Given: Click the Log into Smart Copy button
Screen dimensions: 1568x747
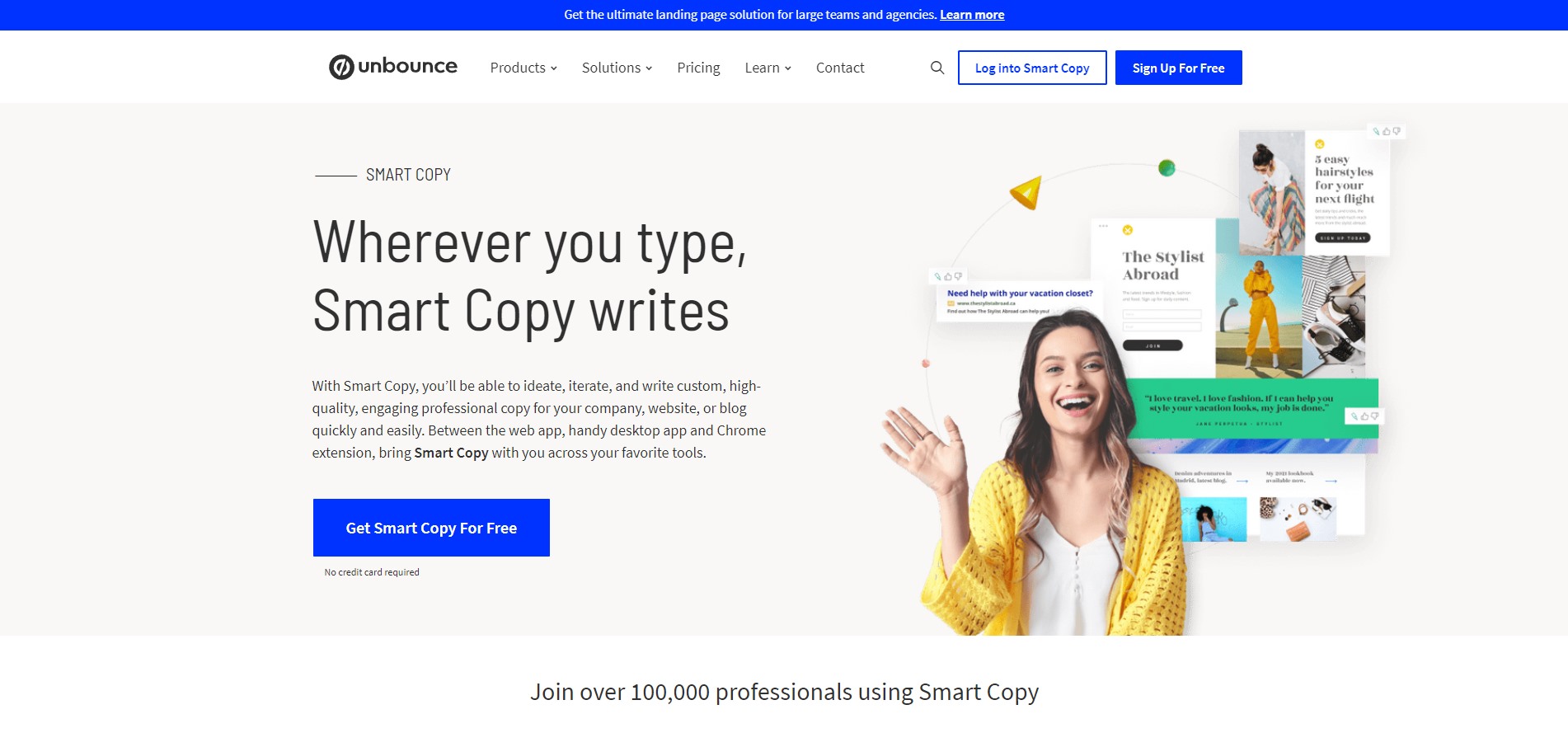Looking at the screenshot, I should [x=1032, y=68].
